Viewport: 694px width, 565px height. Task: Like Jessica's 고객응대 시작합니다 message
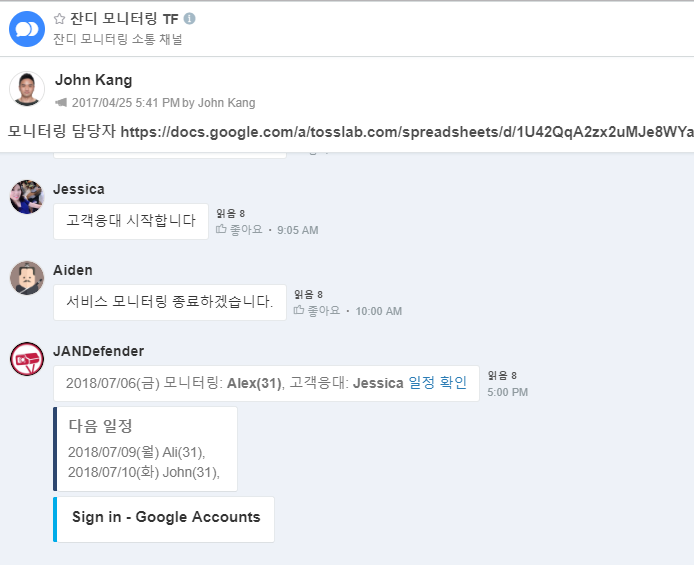[x=240, y=230]
